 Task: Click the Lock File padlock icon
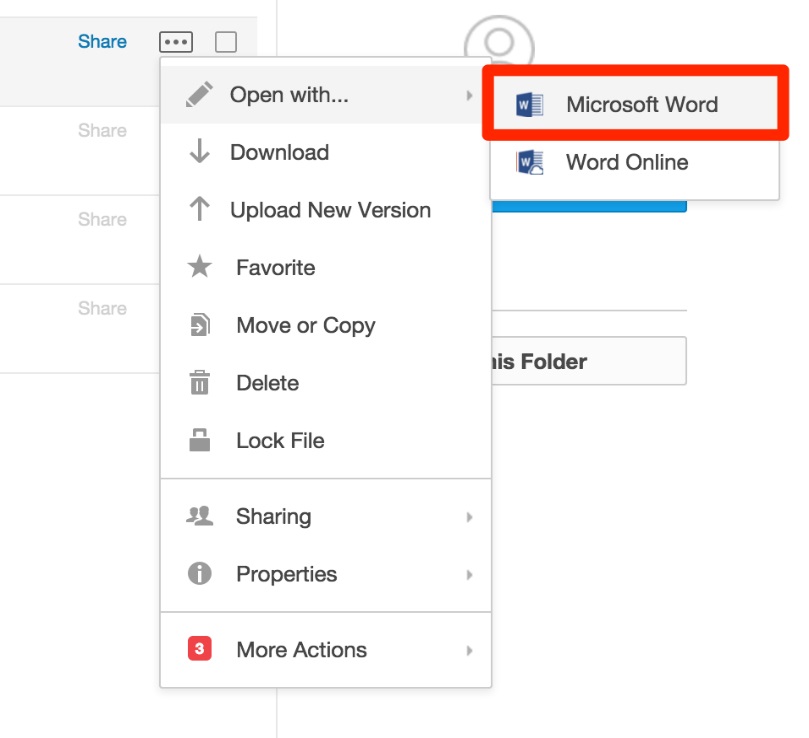(x=200, y=440)
